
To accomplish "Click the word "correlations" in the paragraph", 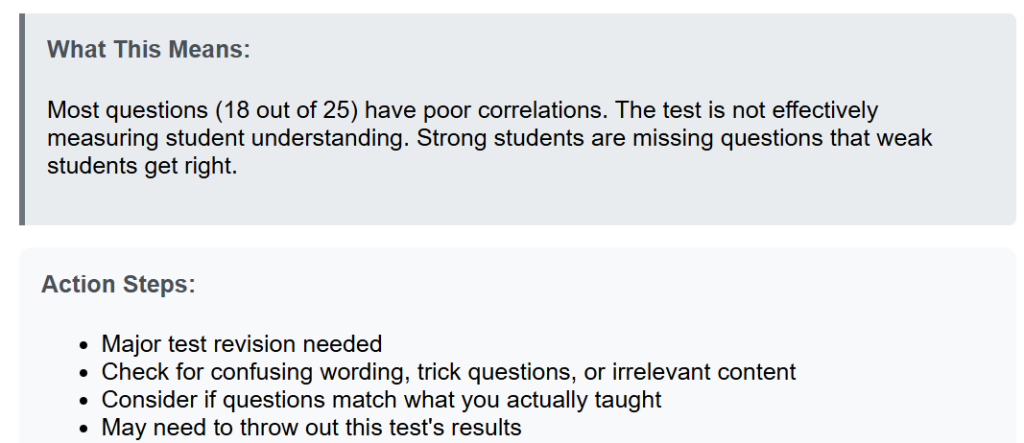I will (542, 110).
